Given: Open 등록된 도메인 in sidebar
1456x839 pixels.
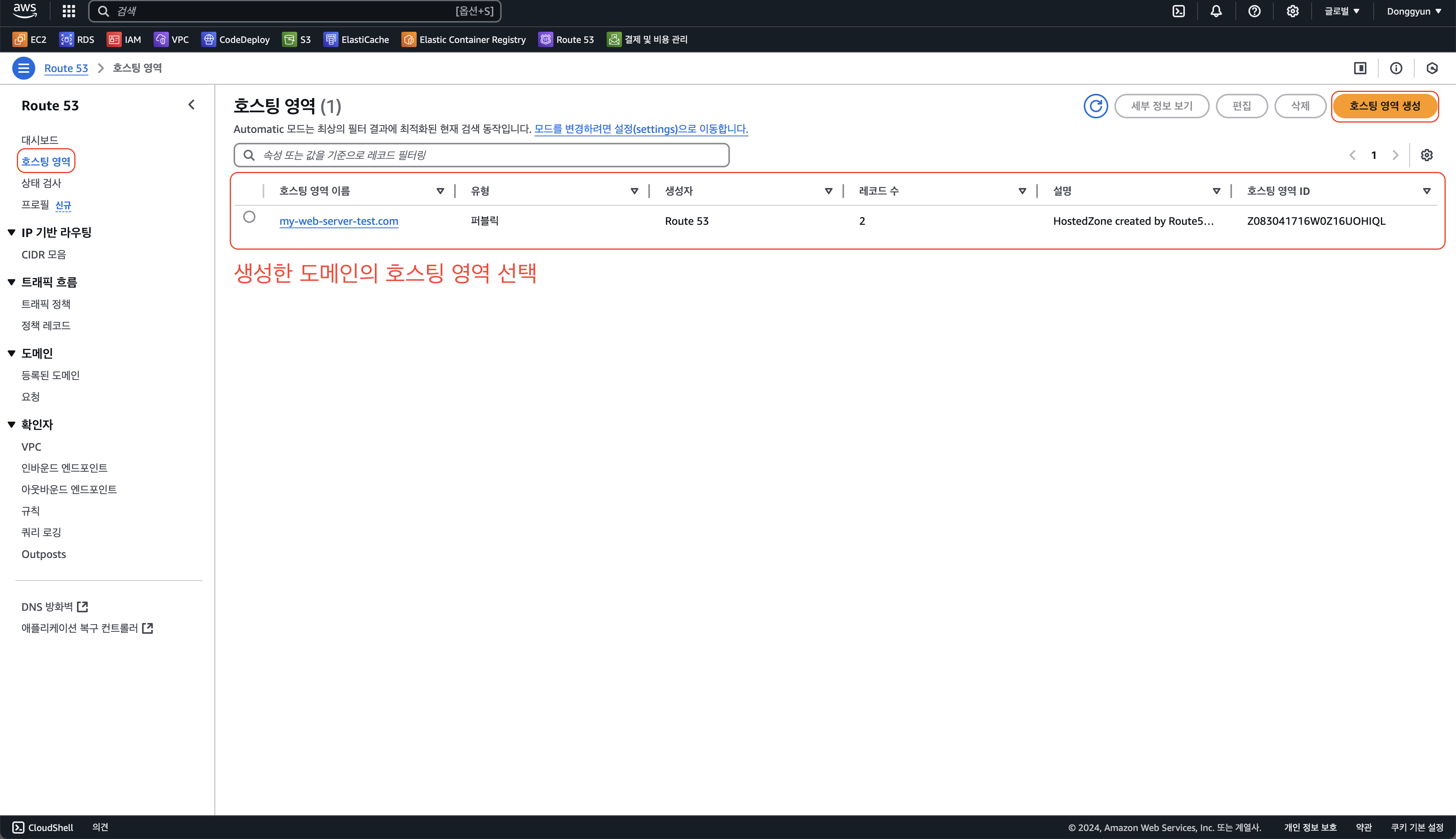Looking at the screenshot, I should [x=51, y=375].
